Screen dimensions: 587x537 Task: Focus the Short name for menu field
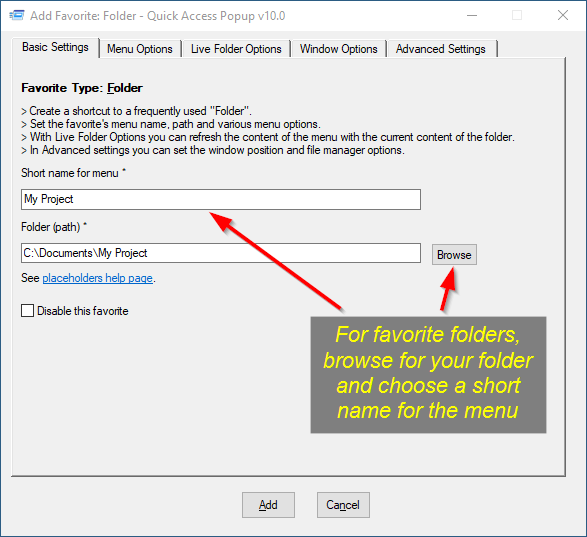click(221, 199)
